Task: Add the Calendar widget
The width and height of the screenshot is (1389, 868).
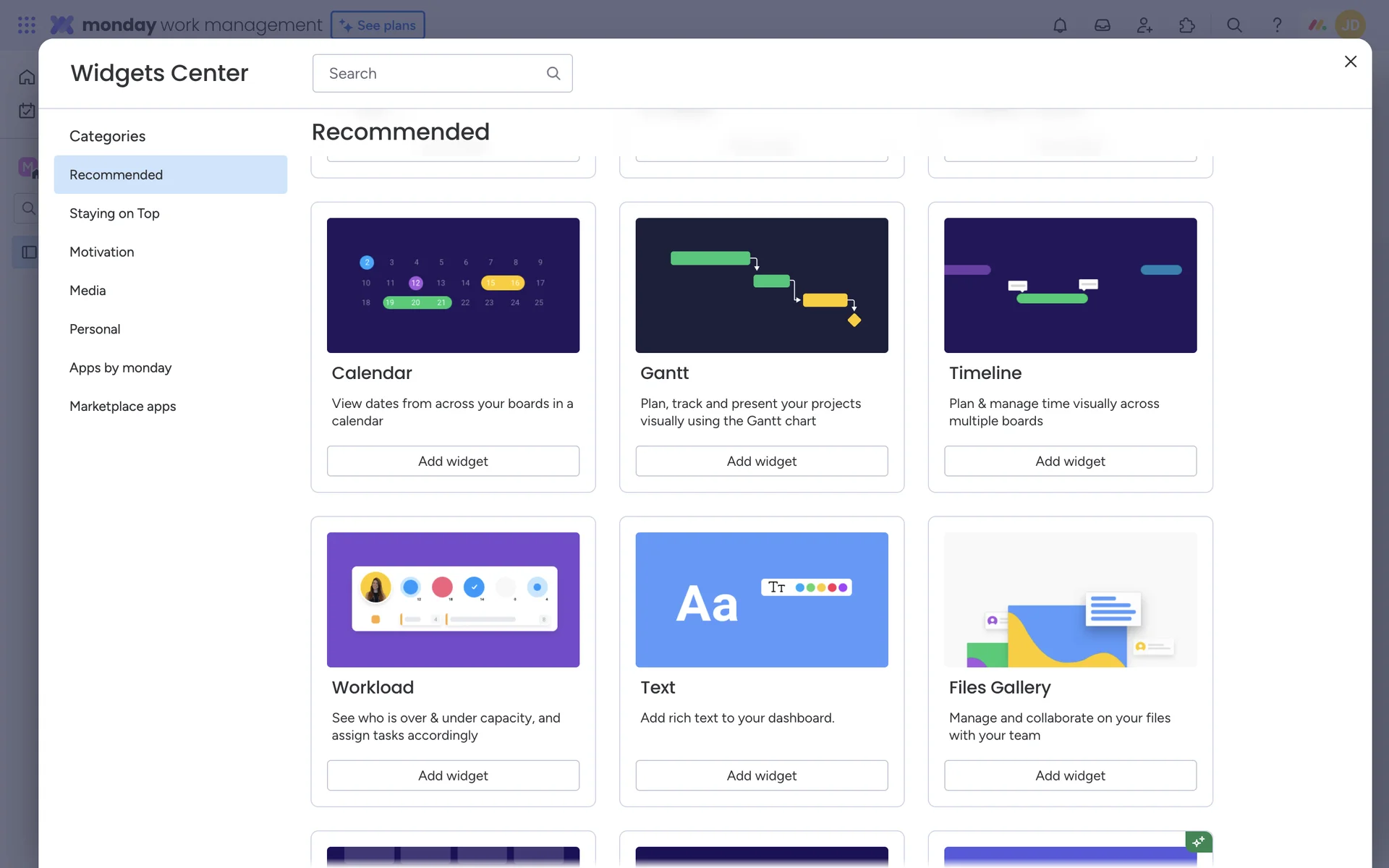Action: [453, 461]
